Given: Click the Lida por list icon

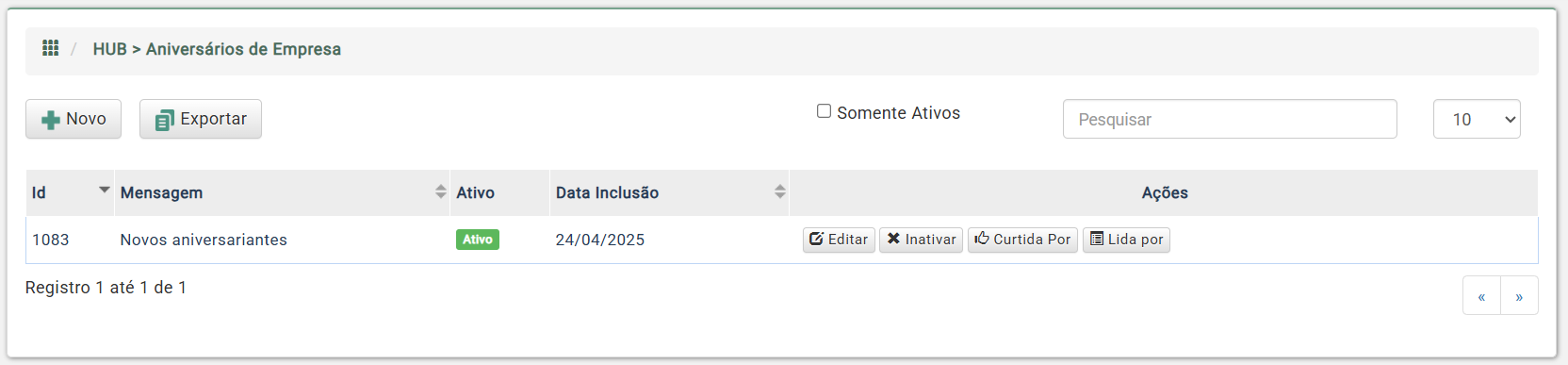Looking at the screenshot, I should (1097, 240).
